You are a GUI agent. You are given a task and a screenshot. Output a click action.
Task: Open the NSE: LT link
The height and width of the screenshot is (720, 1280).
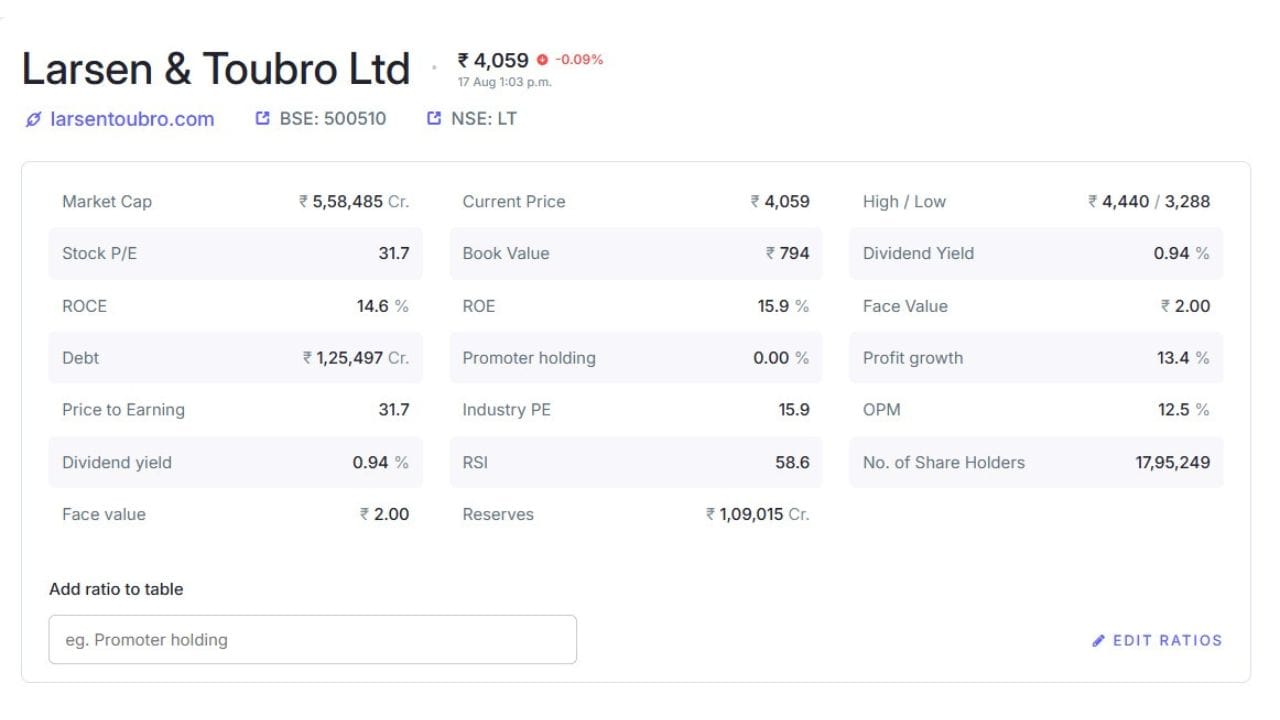tap(472, 119)
